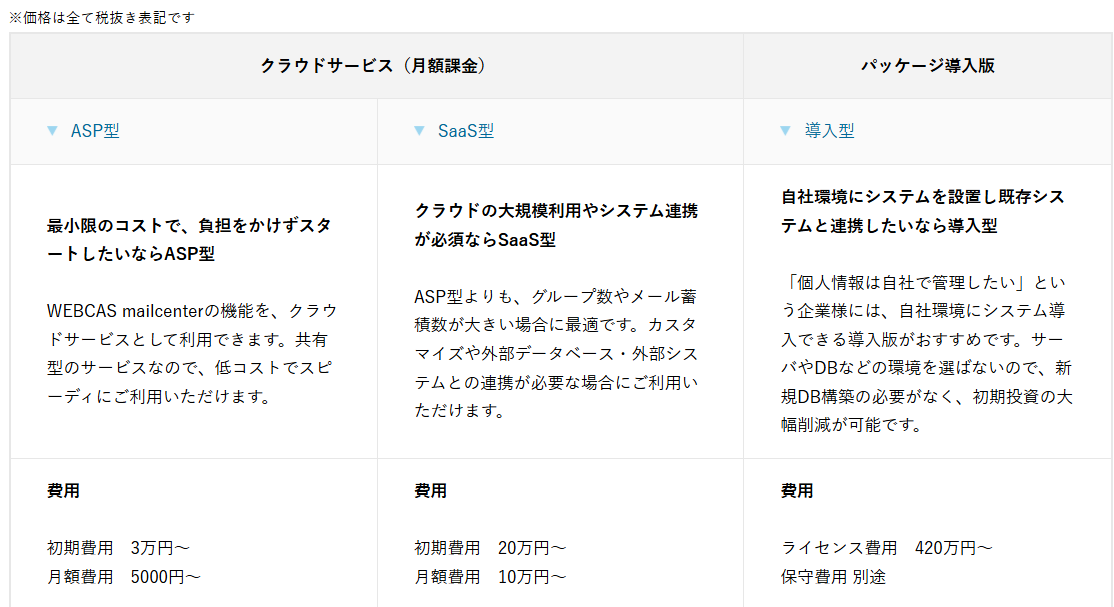
Task: Select the クラウドサービス（月額課金） column header
Action: (x=376, y=66)
